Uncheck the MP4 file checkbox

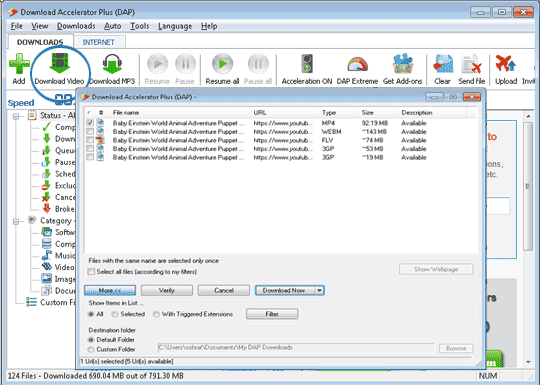pos(90,123)
